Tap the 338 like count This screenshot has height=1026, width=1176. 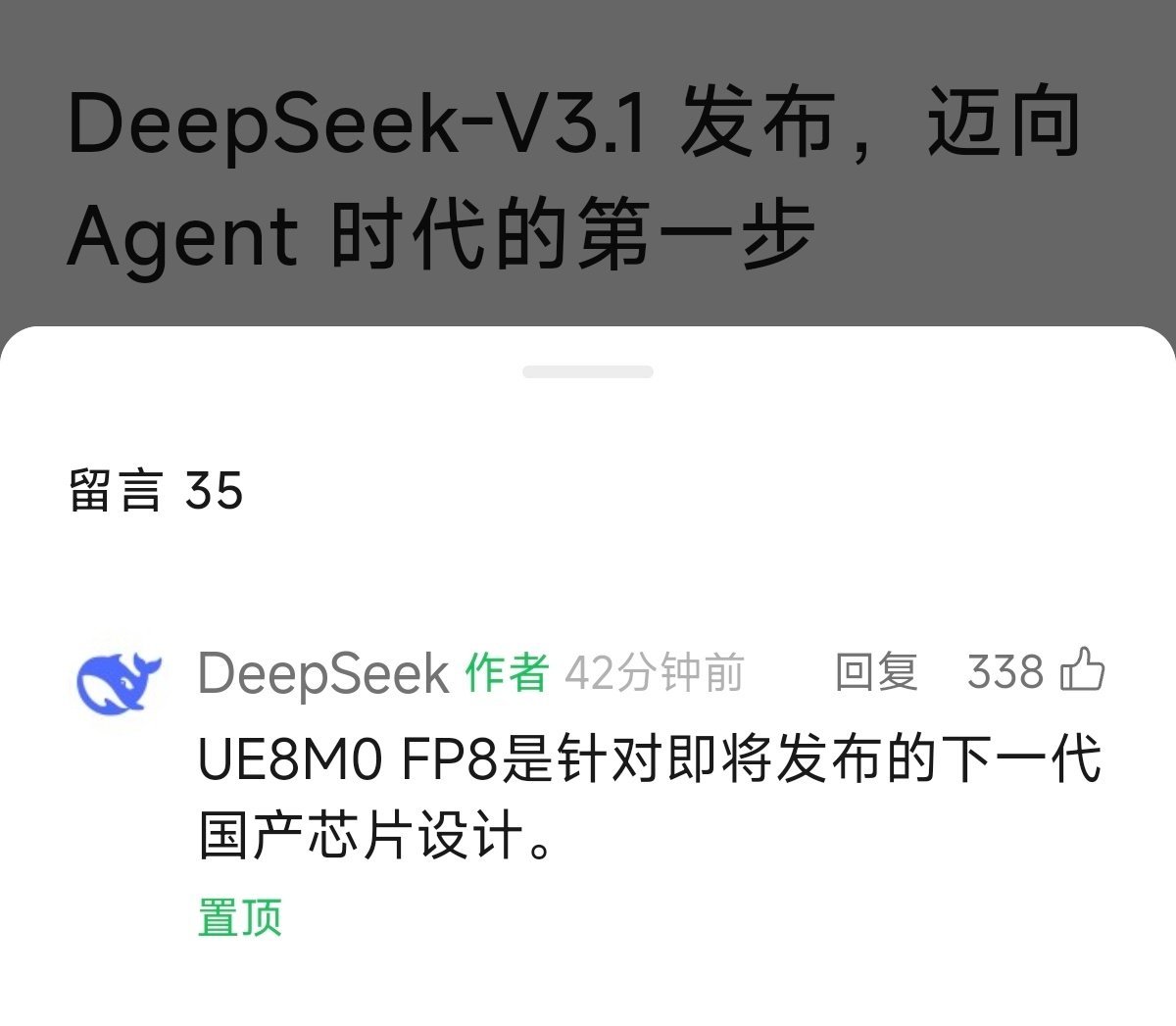click(x=1005, y=672)
